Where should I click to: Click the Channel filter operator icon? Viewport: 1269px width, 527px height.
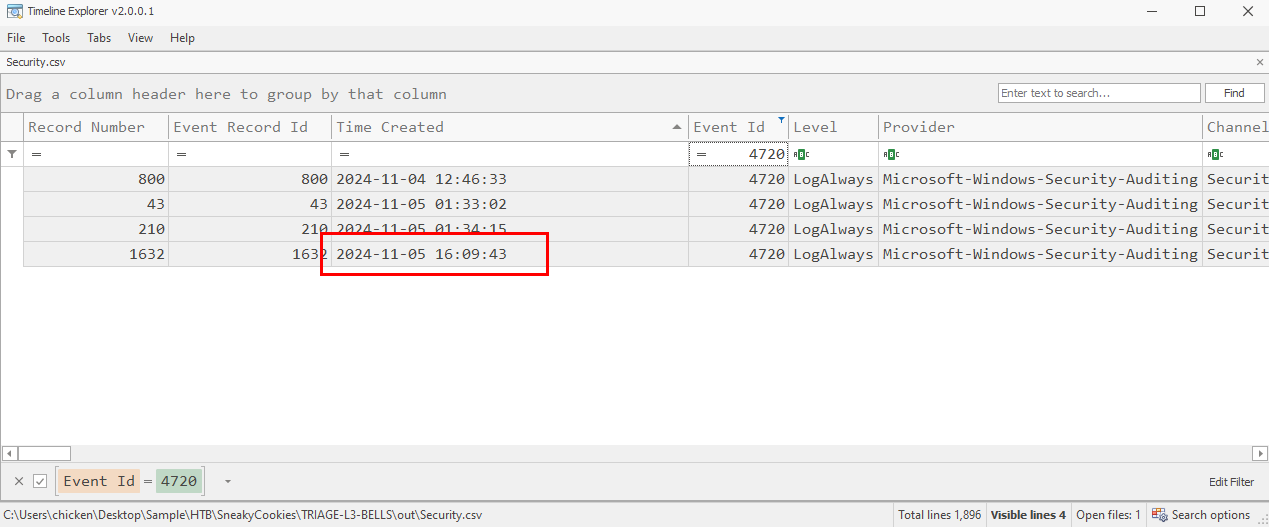1215,154
